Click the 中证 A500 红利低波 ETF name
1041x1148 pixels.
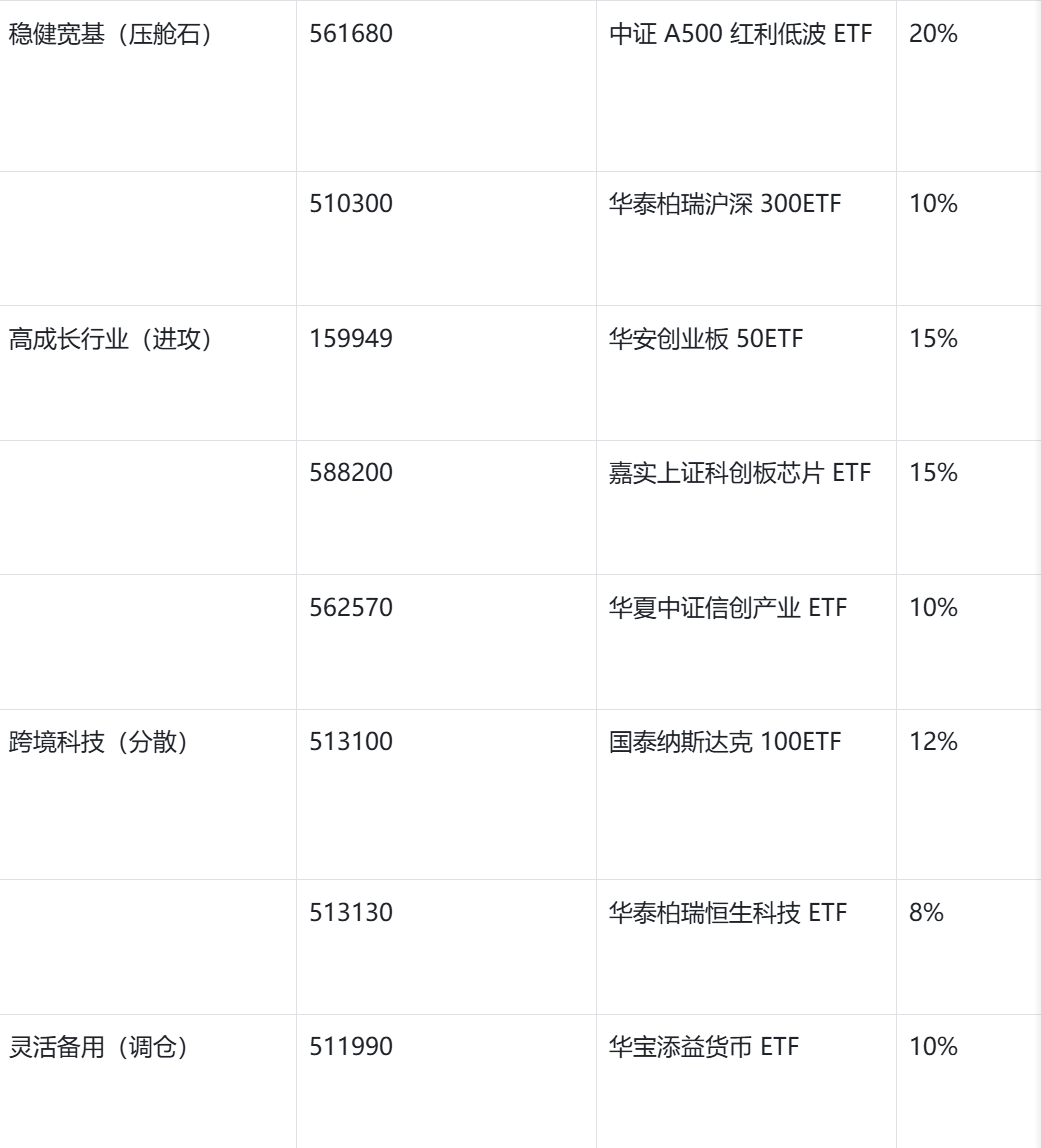[x=740, y=34]
